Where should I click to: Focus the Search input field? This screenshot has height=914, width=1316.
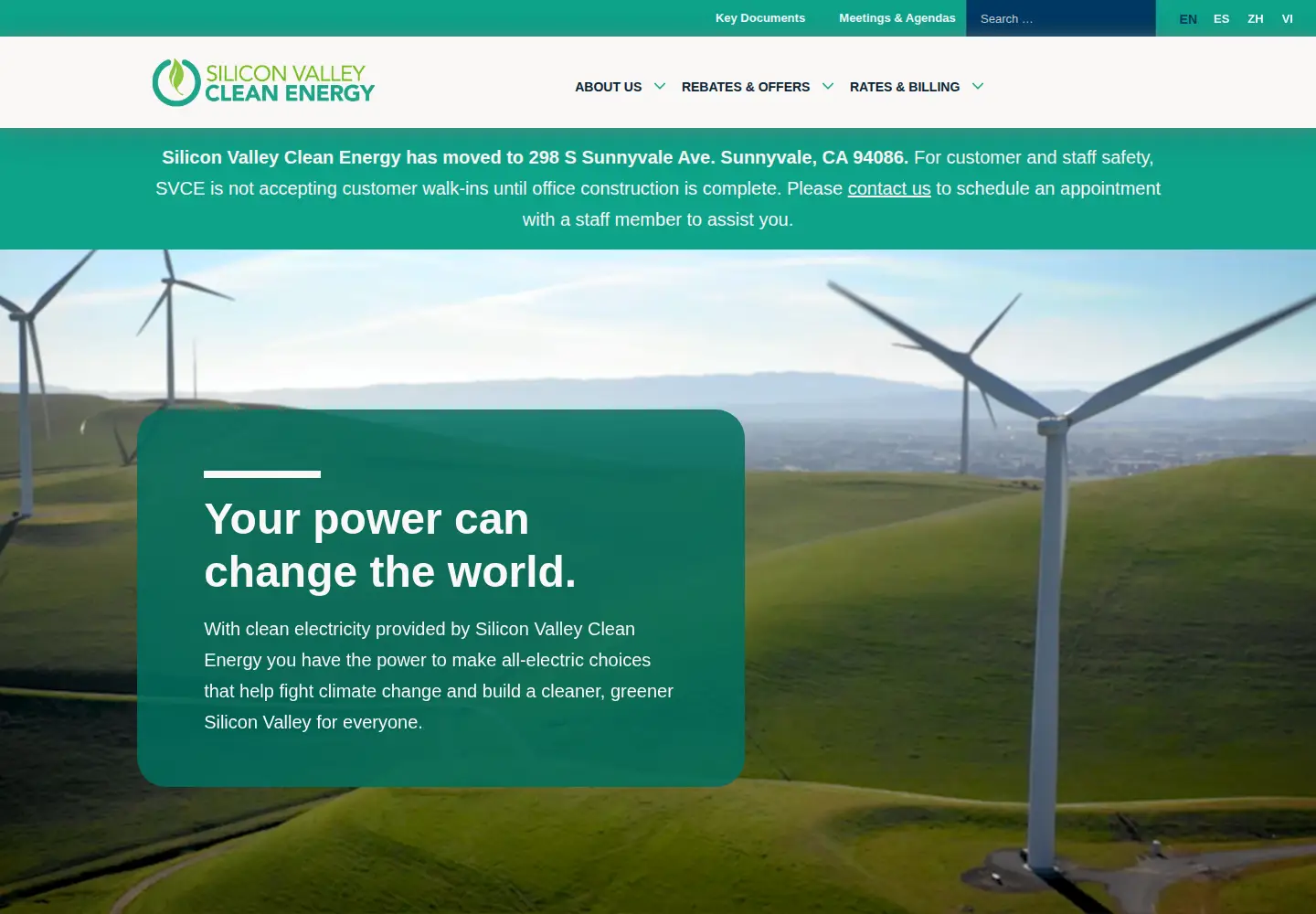[x=1061, y=18]
